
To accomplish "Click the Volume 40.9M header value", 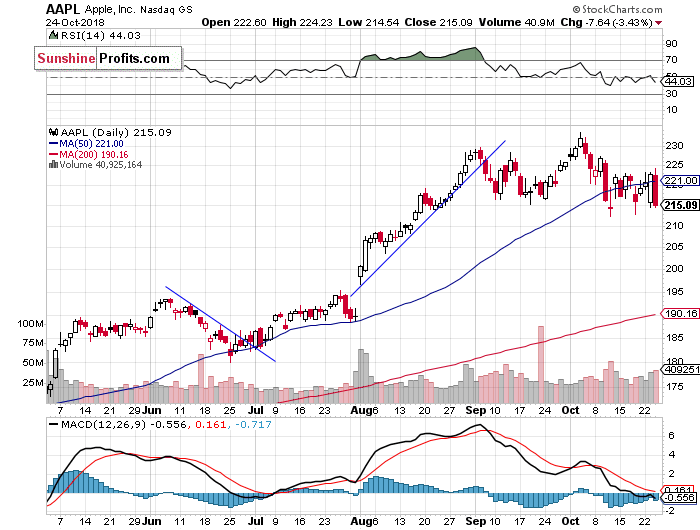I will coord(517,22).
